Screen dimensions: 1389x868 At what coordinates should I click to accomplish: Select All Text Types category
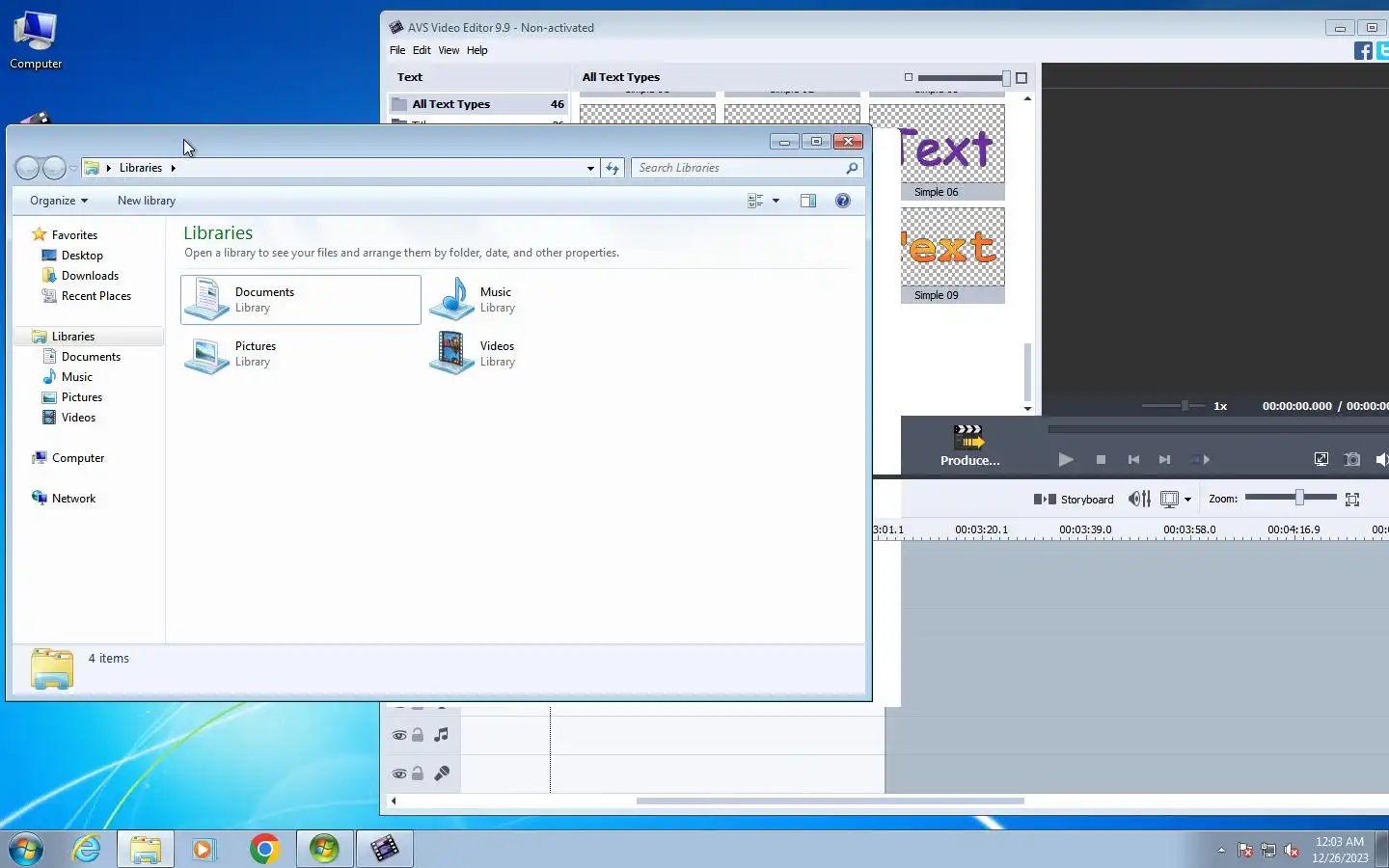click(x=478, y=104)
